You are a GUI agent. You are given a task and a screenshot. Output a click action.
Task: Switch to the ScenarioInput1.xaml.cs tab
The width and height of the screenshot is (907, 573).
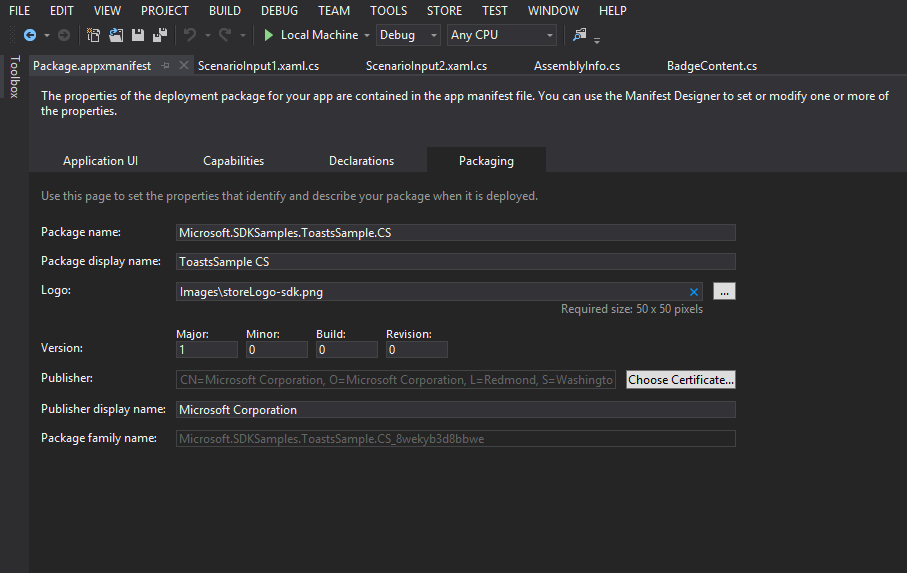pyautogui.click(x=259, y=66)
